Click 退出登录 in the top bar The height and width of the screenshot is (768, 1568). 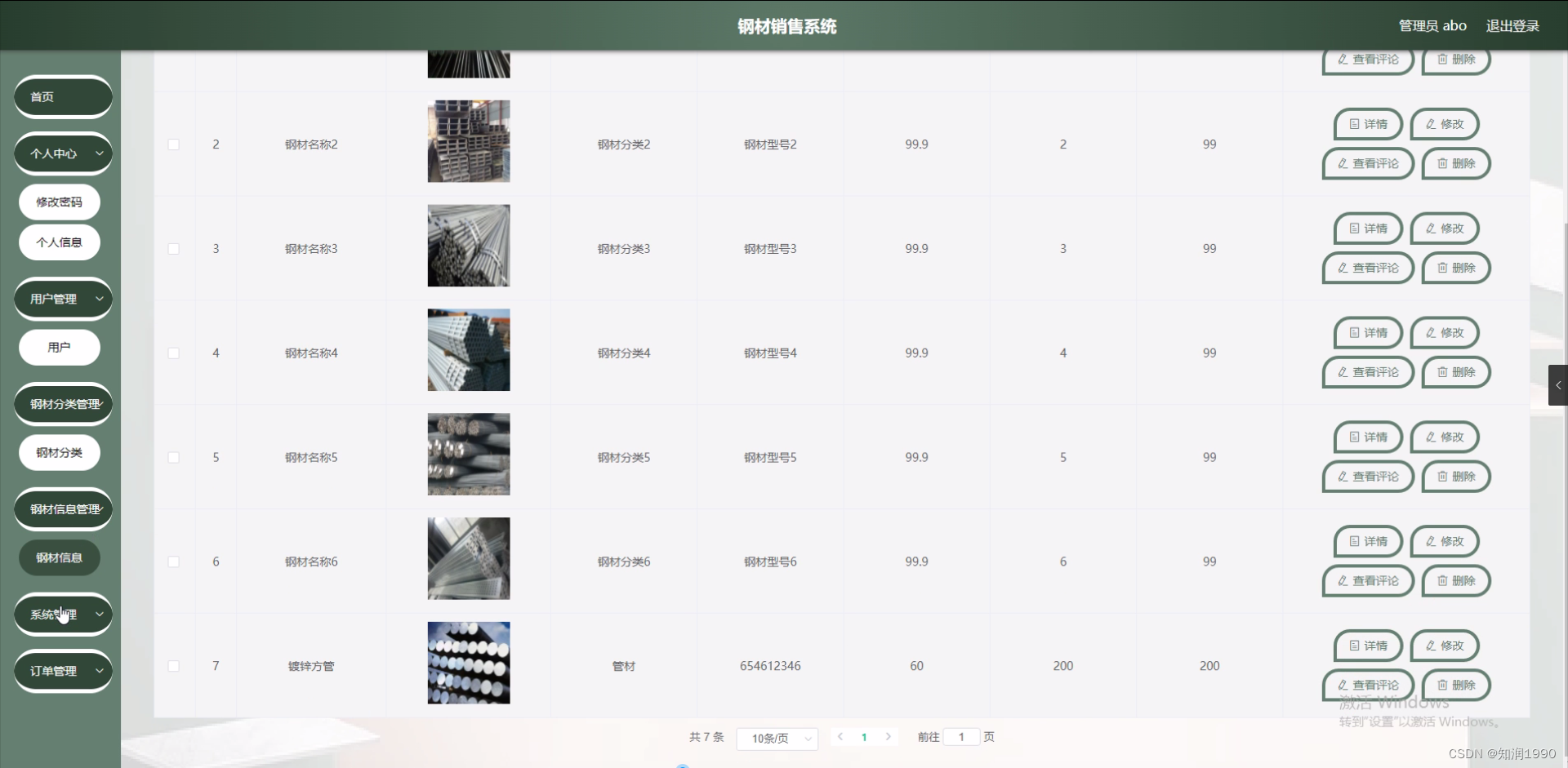tap(1512, 25)
